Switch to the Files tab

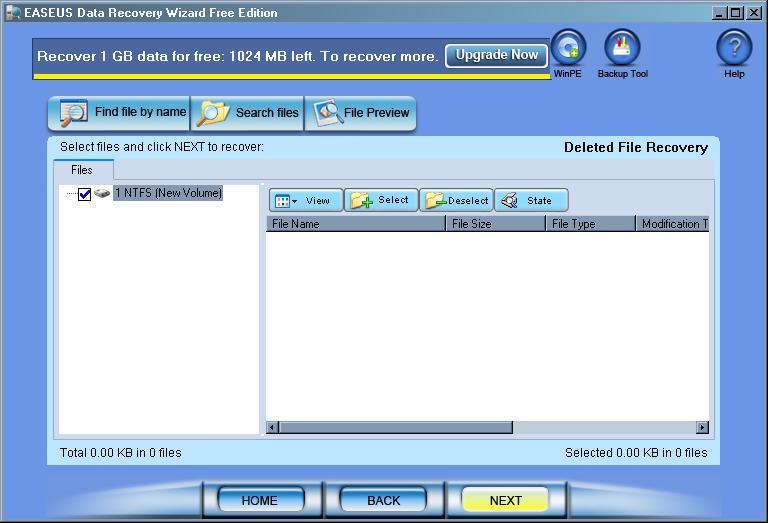[83, 170]
